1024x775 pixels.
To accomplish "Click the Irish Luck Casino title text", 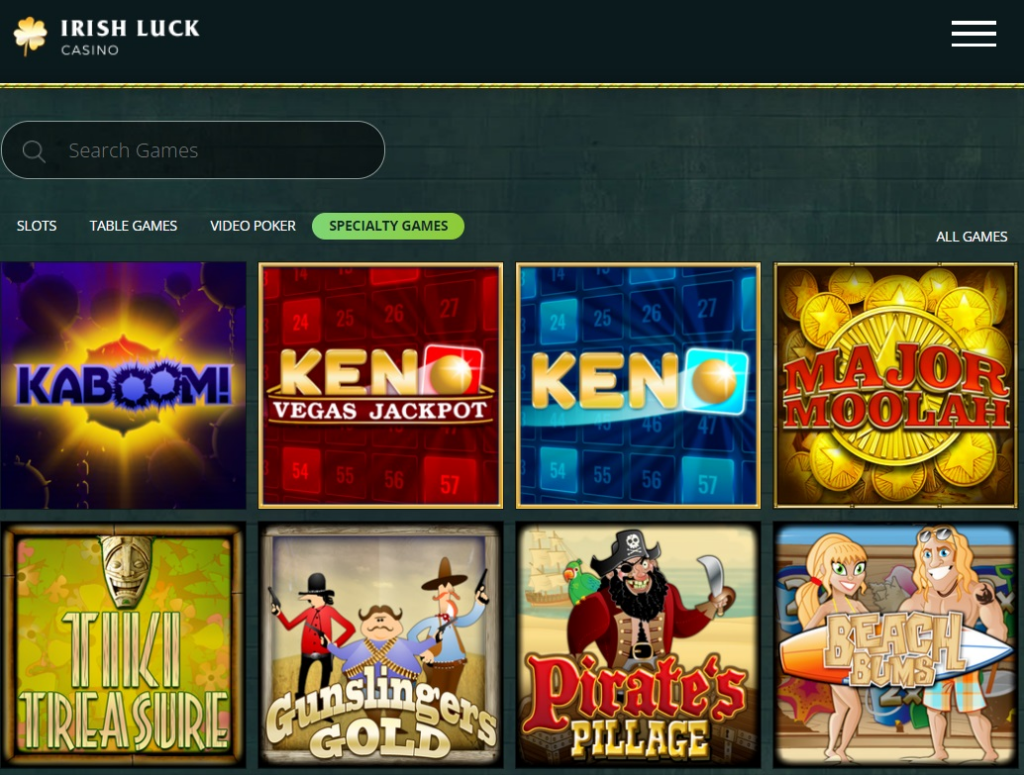I will point(129,37).
